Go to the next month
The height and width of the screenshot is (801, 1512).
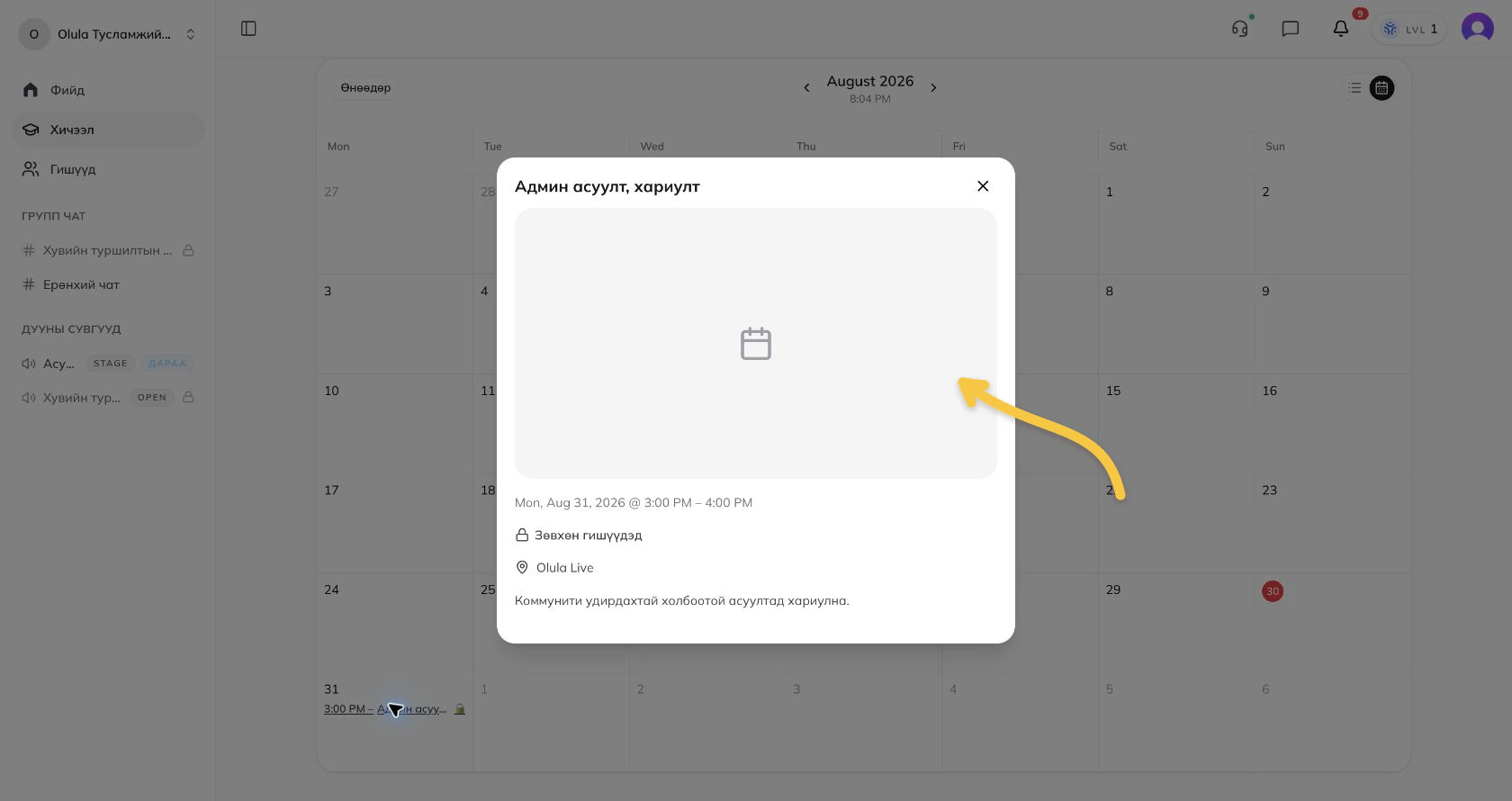pyautogui.click(x=934, y=87)
